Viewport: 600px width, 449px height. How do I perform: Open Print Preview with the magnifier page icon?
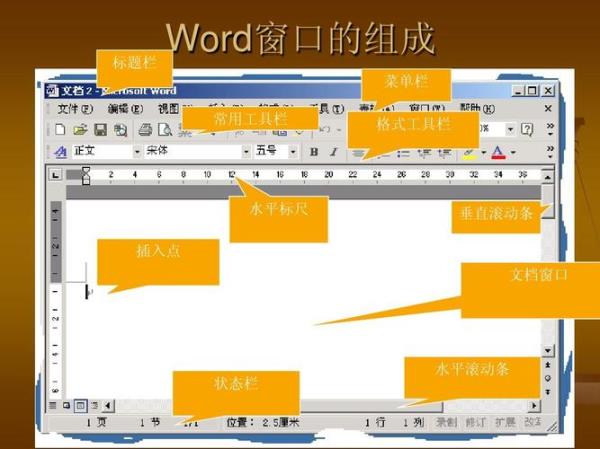pos(165,130)
